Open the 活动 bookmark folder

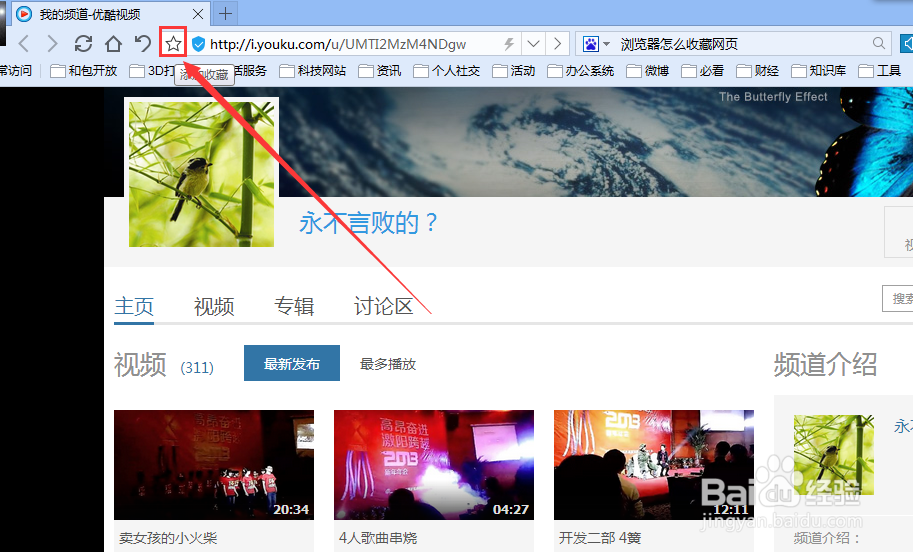pos(514,71)
